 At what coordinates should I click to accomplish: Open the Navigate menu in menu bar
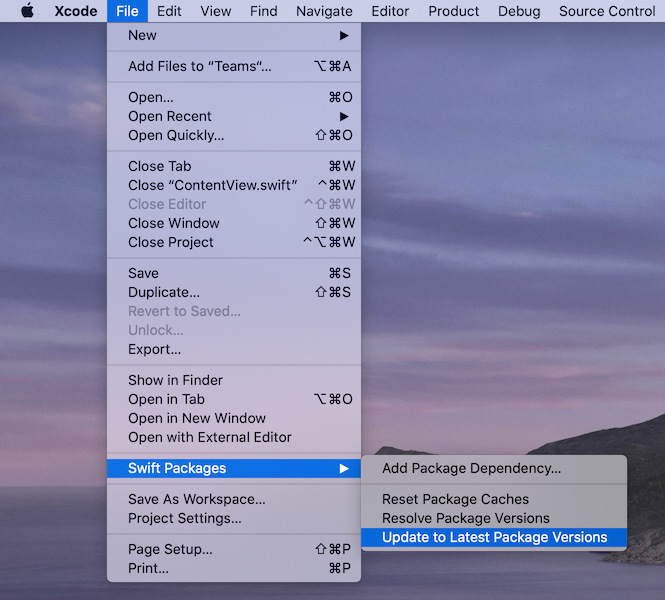tap(324, 11)
